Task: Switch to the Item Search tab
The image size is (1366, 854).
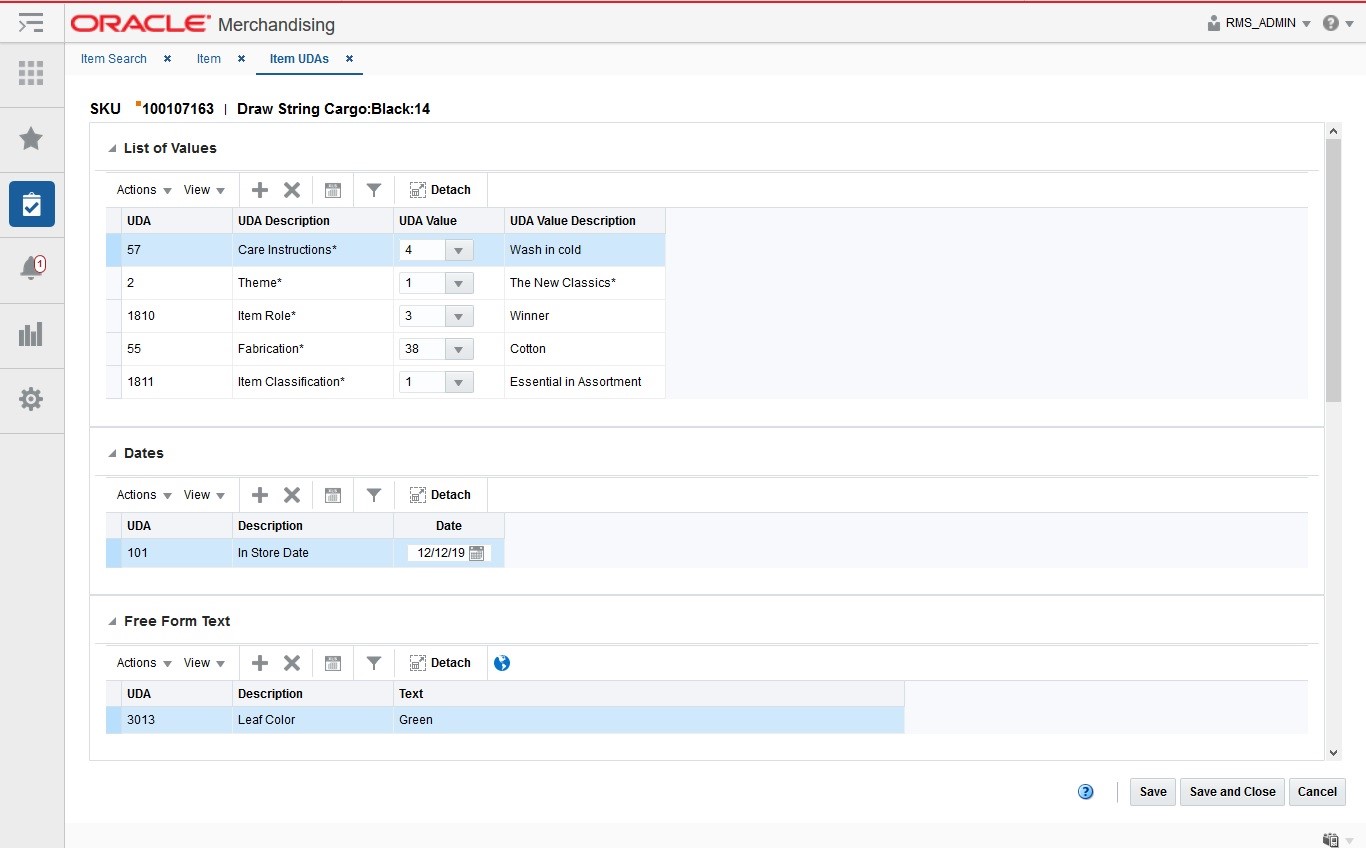Action: pyautogui.click(x=114, y=59)
